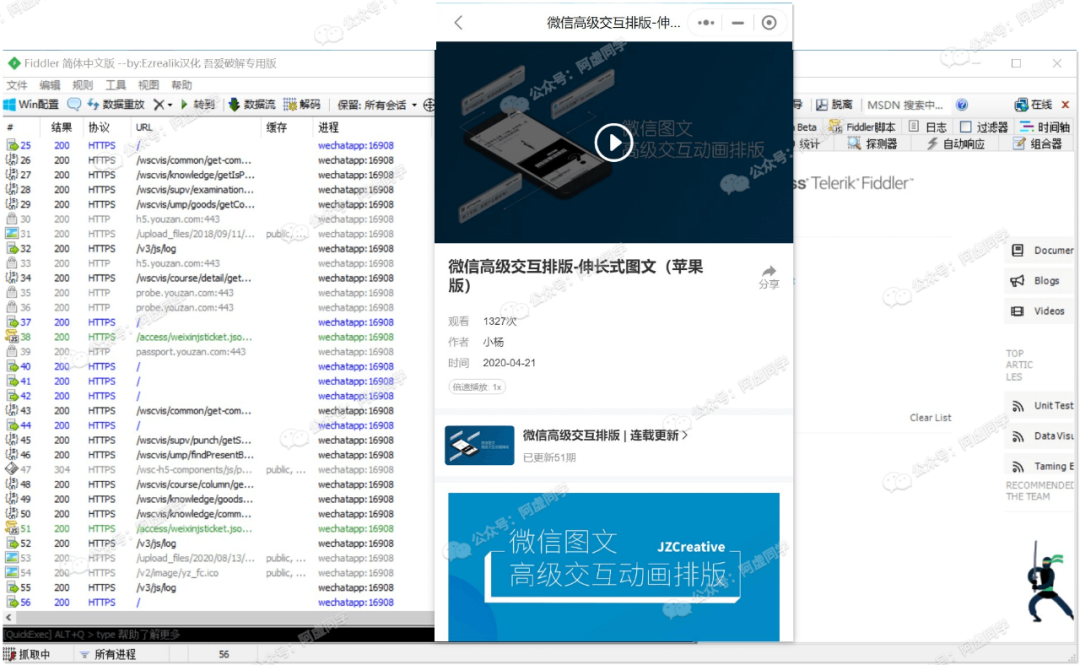Click the crosshair process target icon
The image size is (1080, 665).
[429, 105]
